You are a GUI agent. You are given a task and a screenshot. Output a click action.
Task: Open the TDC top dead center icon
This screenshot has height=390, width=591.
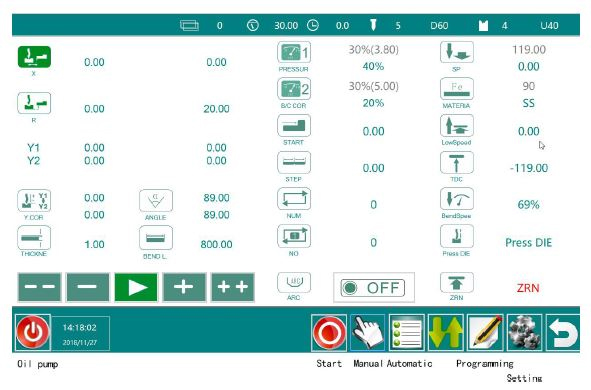[x=457, y=162]
